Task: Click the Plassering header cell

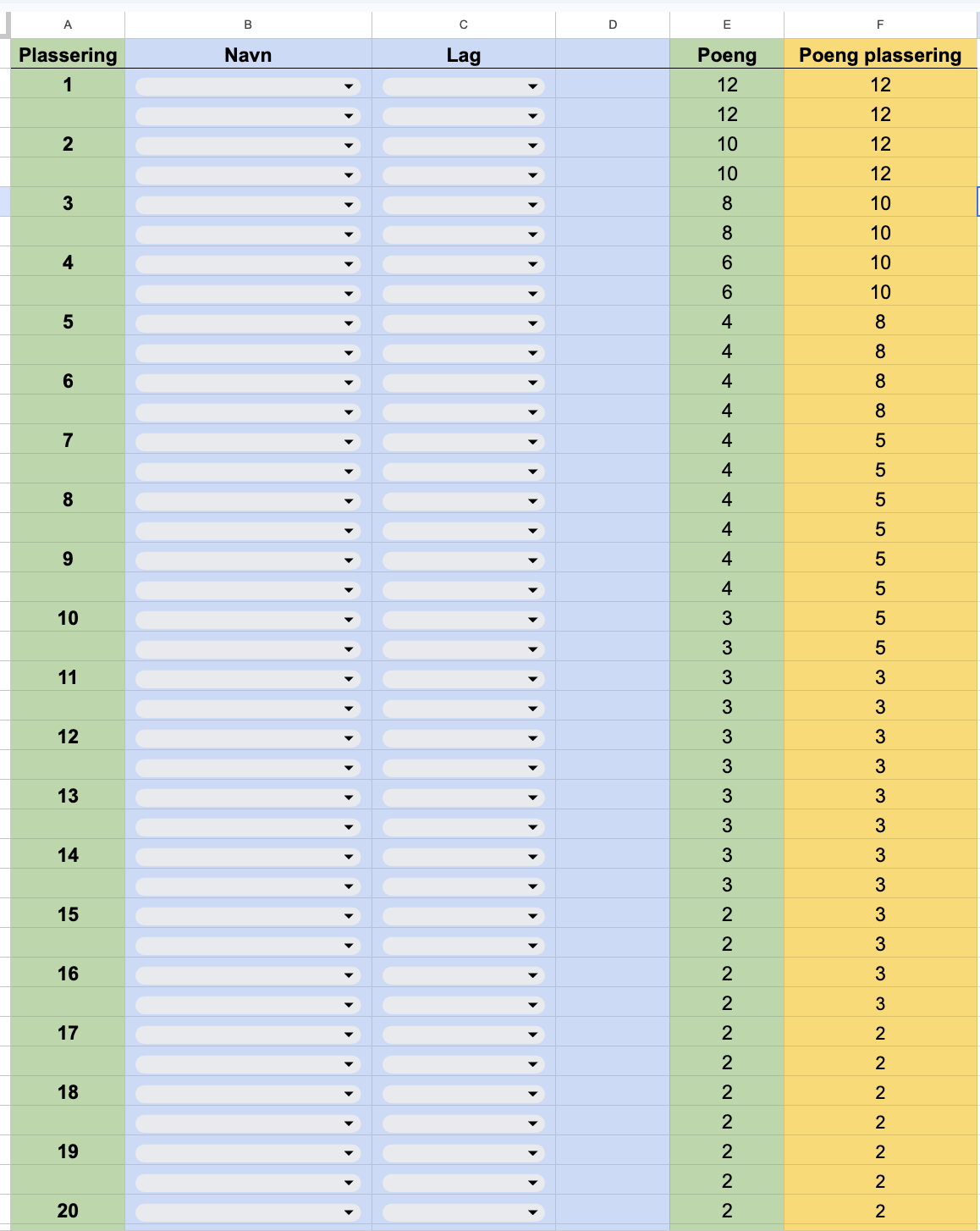Action: (68, 55)
